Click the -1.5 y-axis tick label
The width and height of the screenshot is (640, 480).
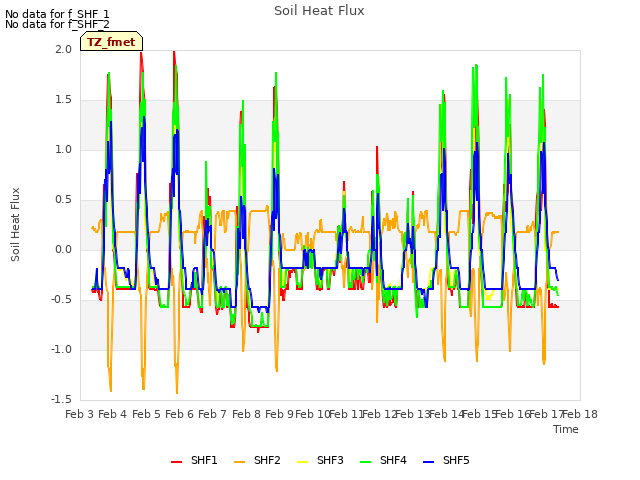tap(61, 400)
